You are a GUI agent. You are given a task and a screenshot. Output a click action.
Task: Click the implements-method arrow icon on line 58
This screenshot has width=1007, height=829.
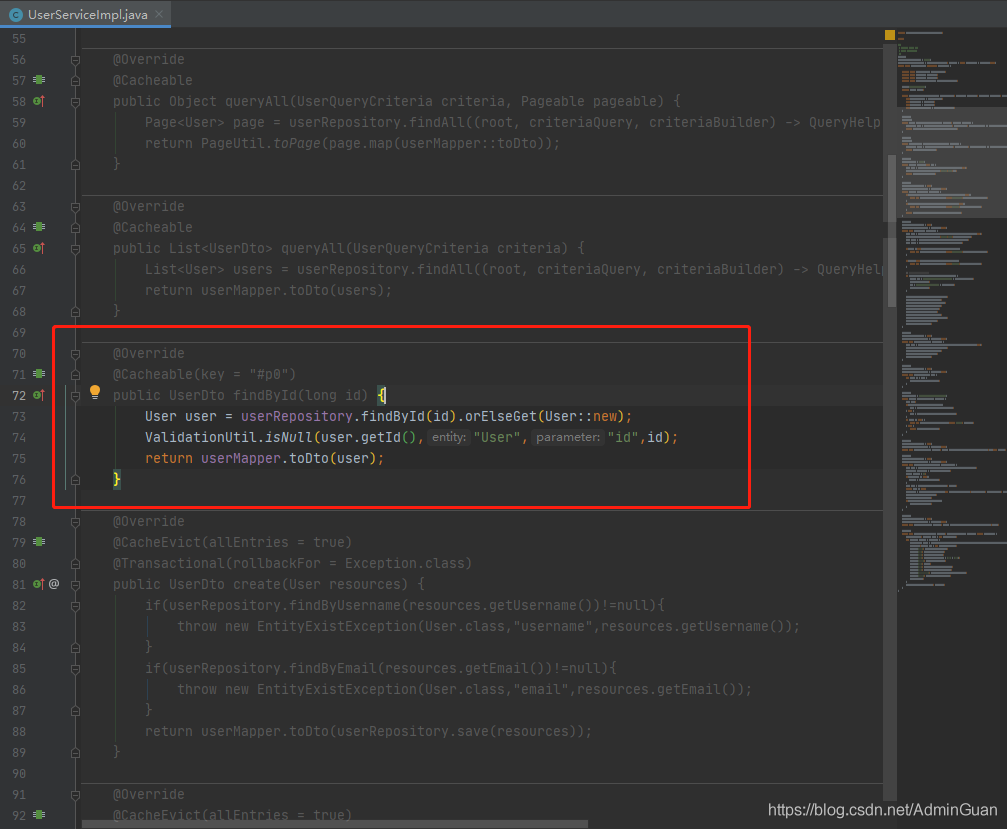[x=39, y=101]
